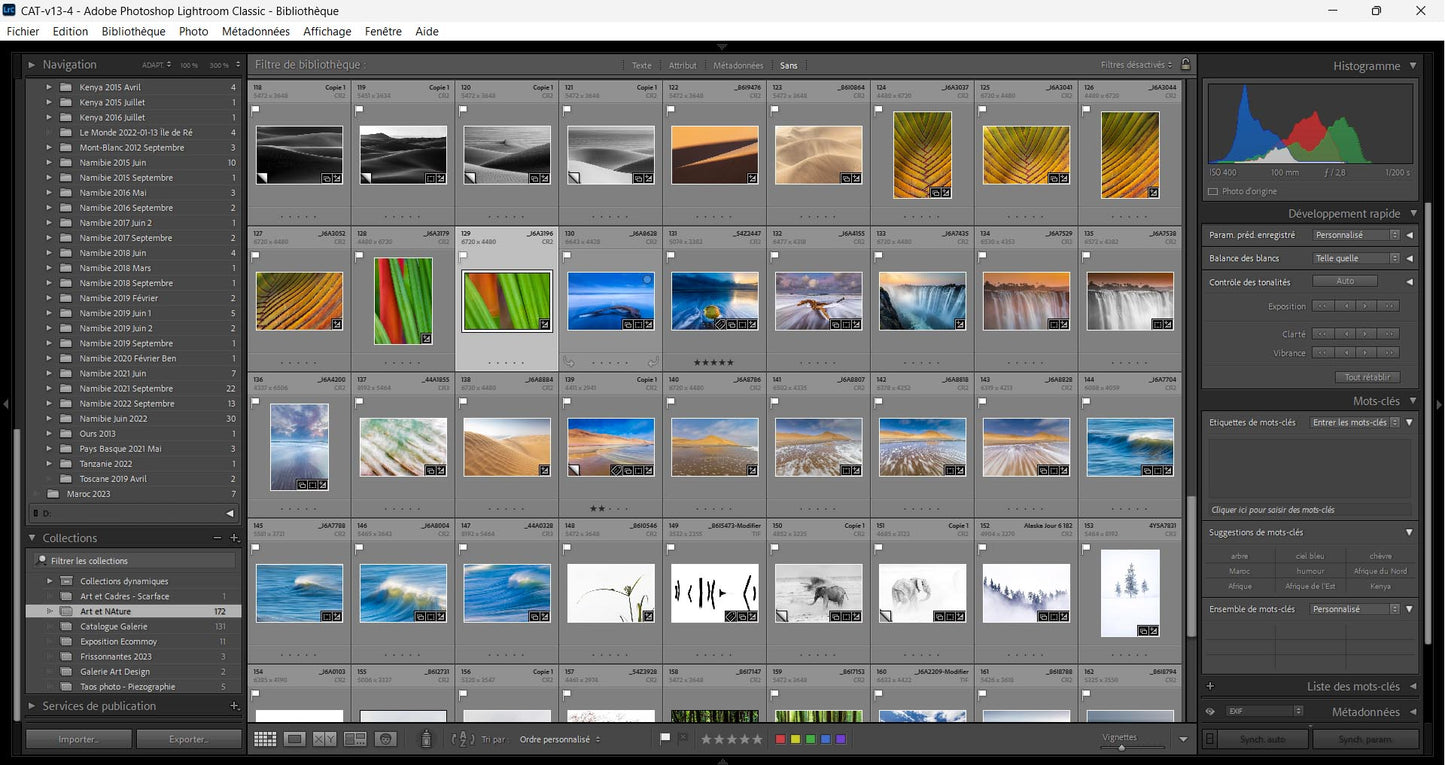
Task: Enable the filter lock next to Filtres désactivés
Action: [1185, 64]
